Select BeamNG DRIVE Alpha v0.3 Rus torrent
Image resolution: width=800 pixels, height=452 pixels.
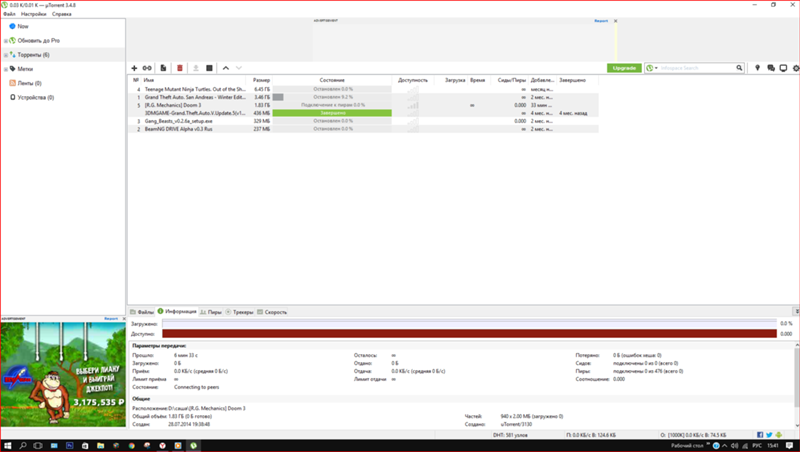[x=363, y=129]
